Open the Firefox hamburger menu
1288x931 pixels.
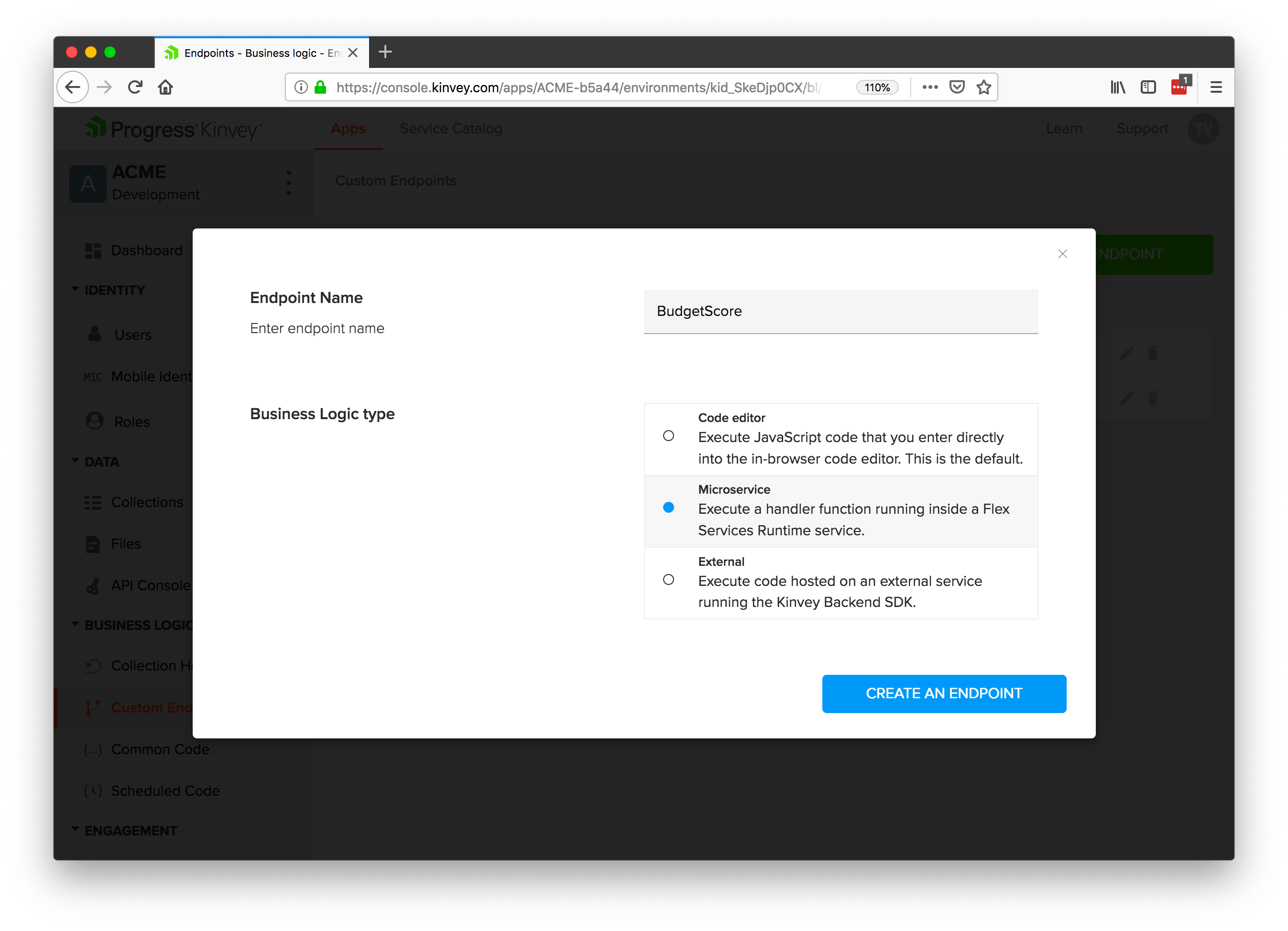pos(1215,87)
